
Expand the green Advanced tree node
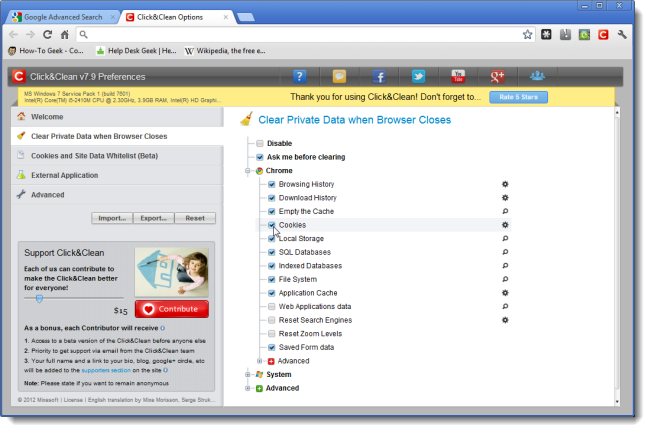[247, 388]
